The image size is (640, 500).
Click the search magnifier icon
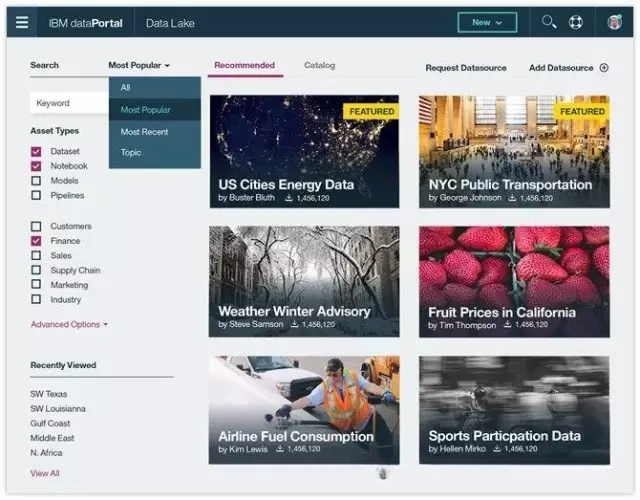pos(549,22)
